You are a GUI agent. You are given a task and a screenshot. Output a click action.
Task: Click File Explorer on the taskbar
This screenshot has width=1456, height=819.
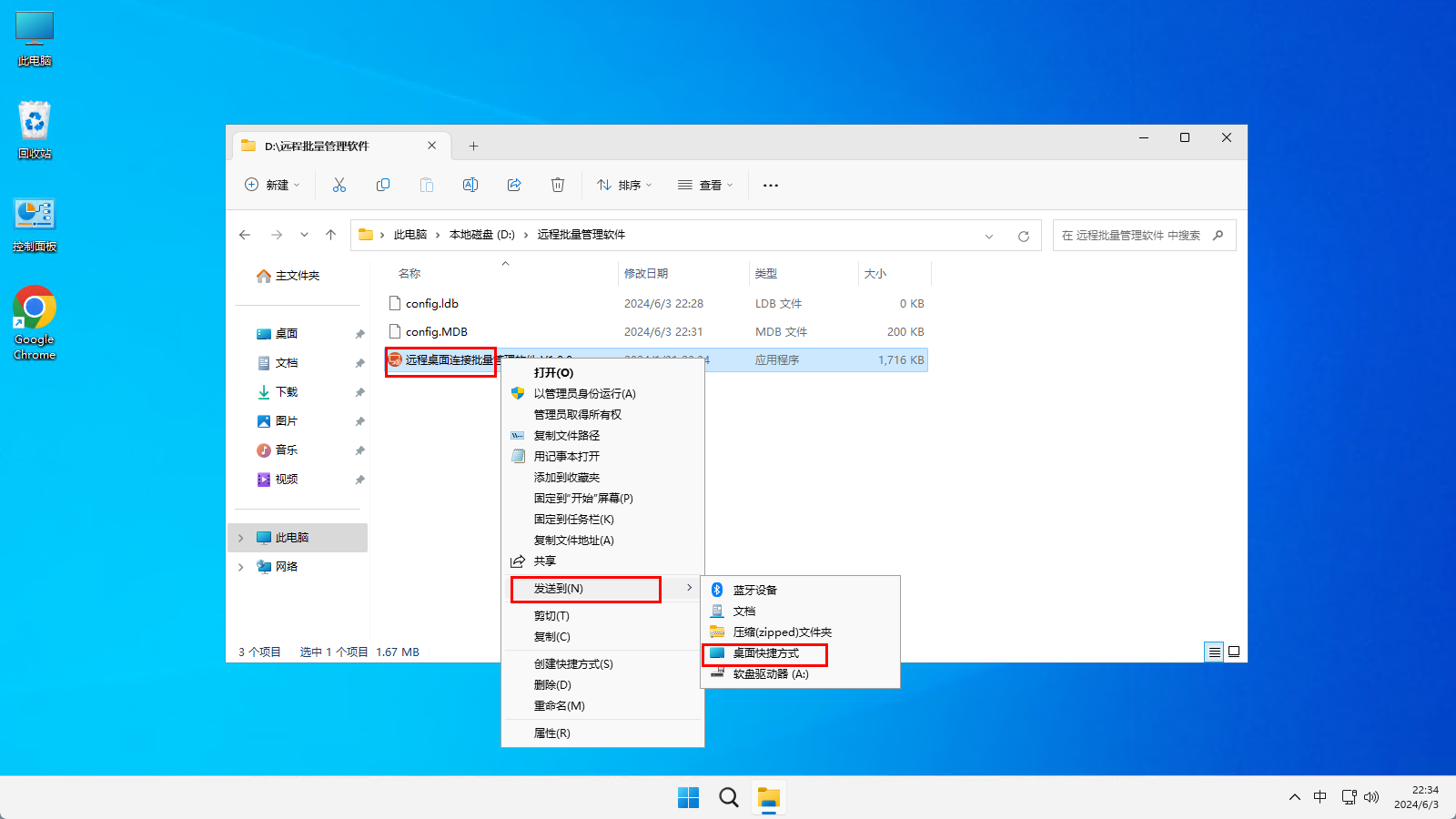click(x=769, y=798)
